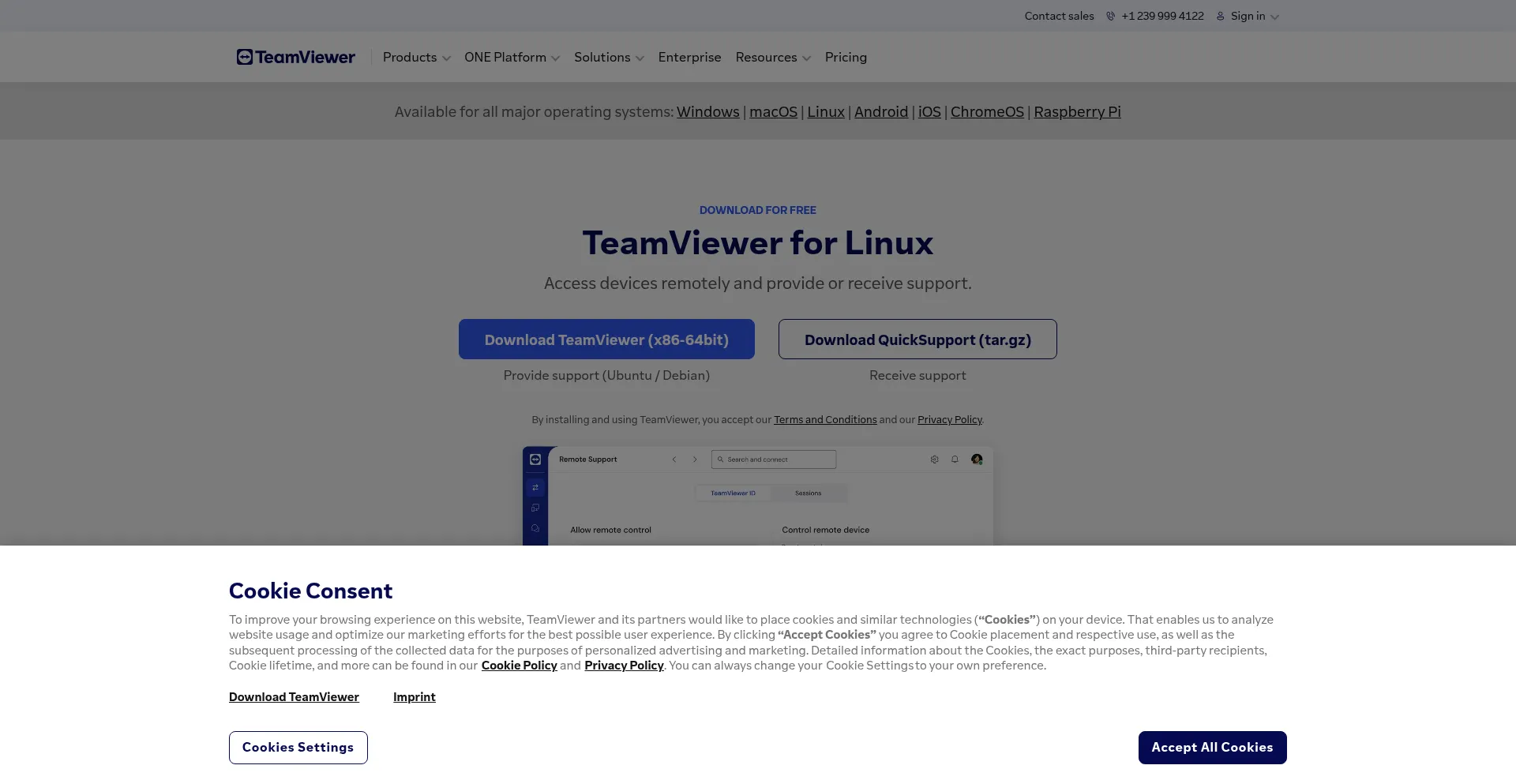Click the TeamViewer app logo in preview sidebar

coord(535,460)
